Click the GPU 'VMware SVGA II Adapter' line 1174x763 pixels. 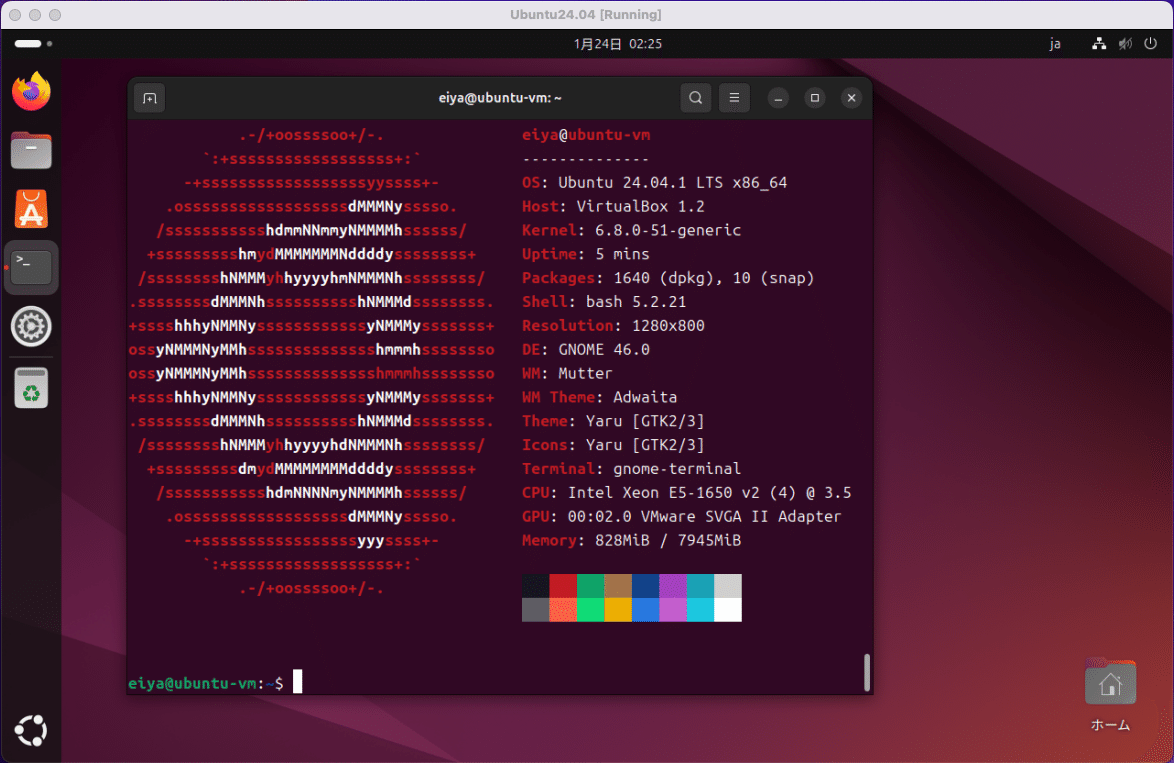point(681,517)
